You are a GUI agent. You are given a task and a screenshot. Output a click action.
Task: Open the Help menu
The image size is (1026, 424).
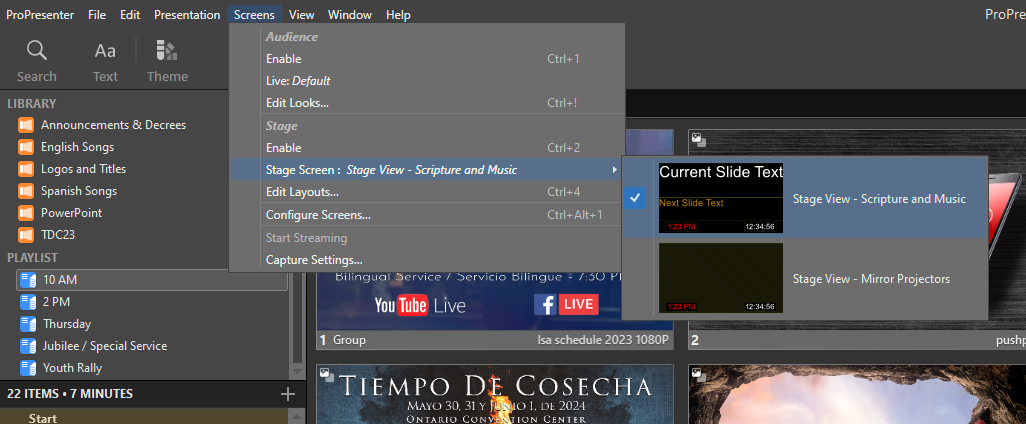(x=398, y=14)
